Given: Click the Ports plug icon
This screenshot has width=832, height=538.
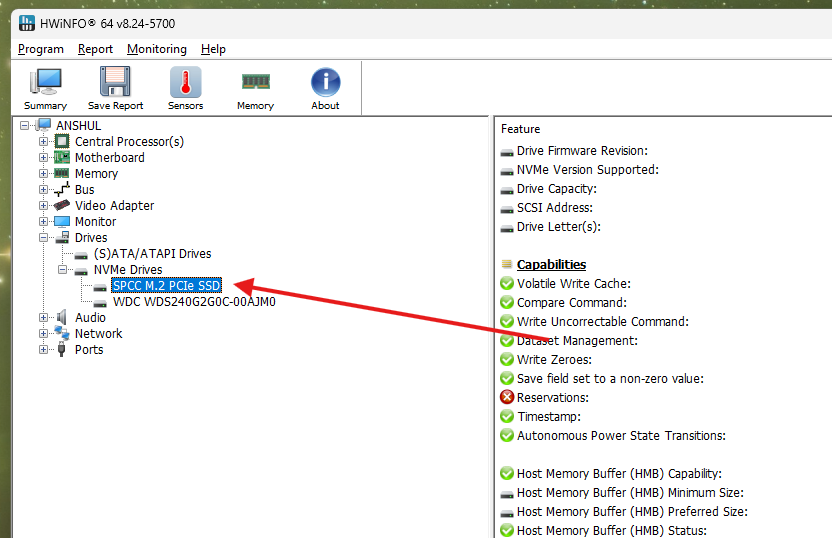Looking at the screenshot, I should click(x=62, y=349).
